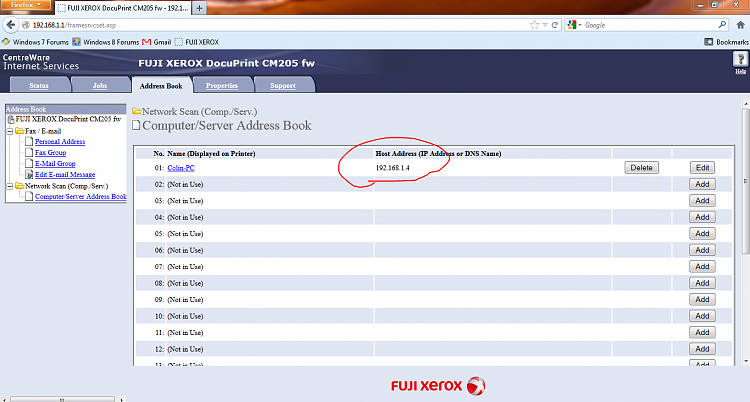750x402 pixels.
Task: Click Add for entry 07
Action: coord(702,267)
